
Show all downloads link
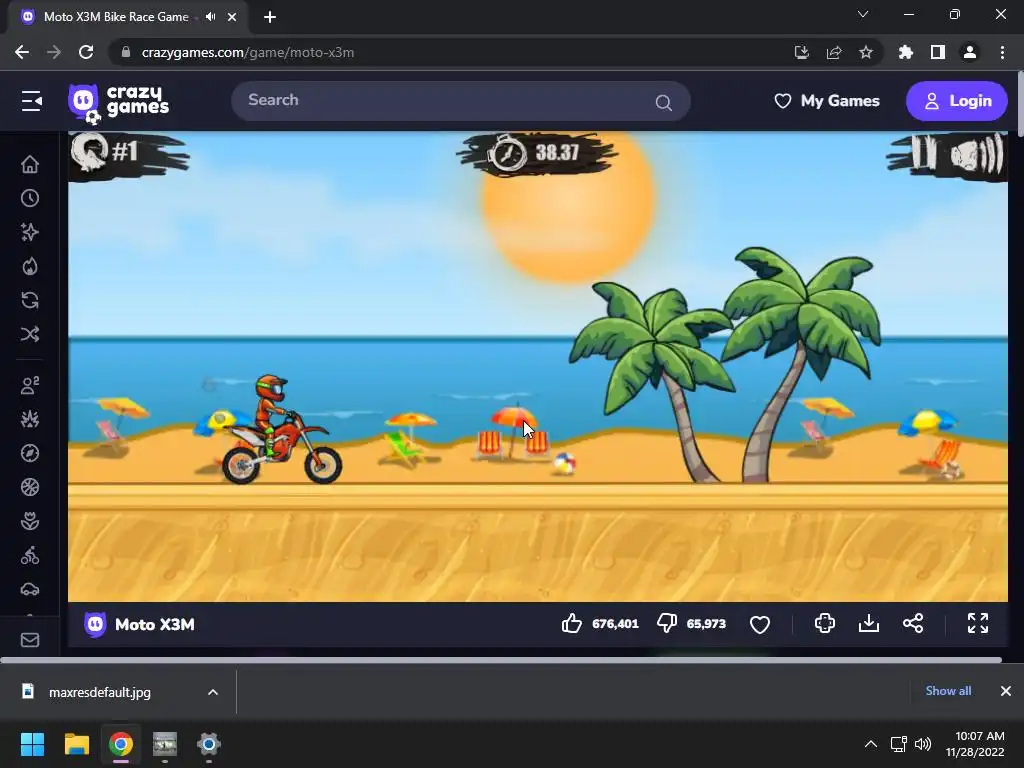(x=948, y=691)
